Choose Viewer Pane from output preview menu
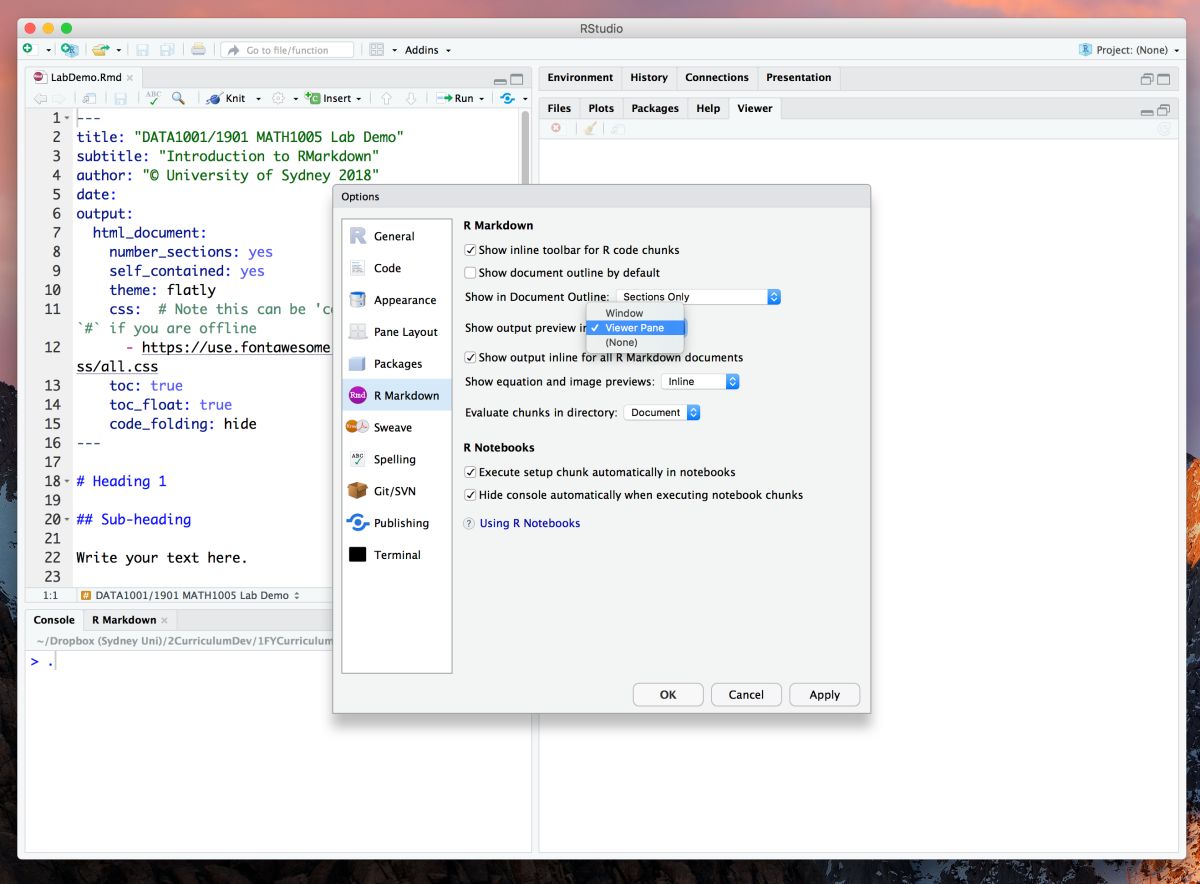1200x884 pixels. pos(635,328)
